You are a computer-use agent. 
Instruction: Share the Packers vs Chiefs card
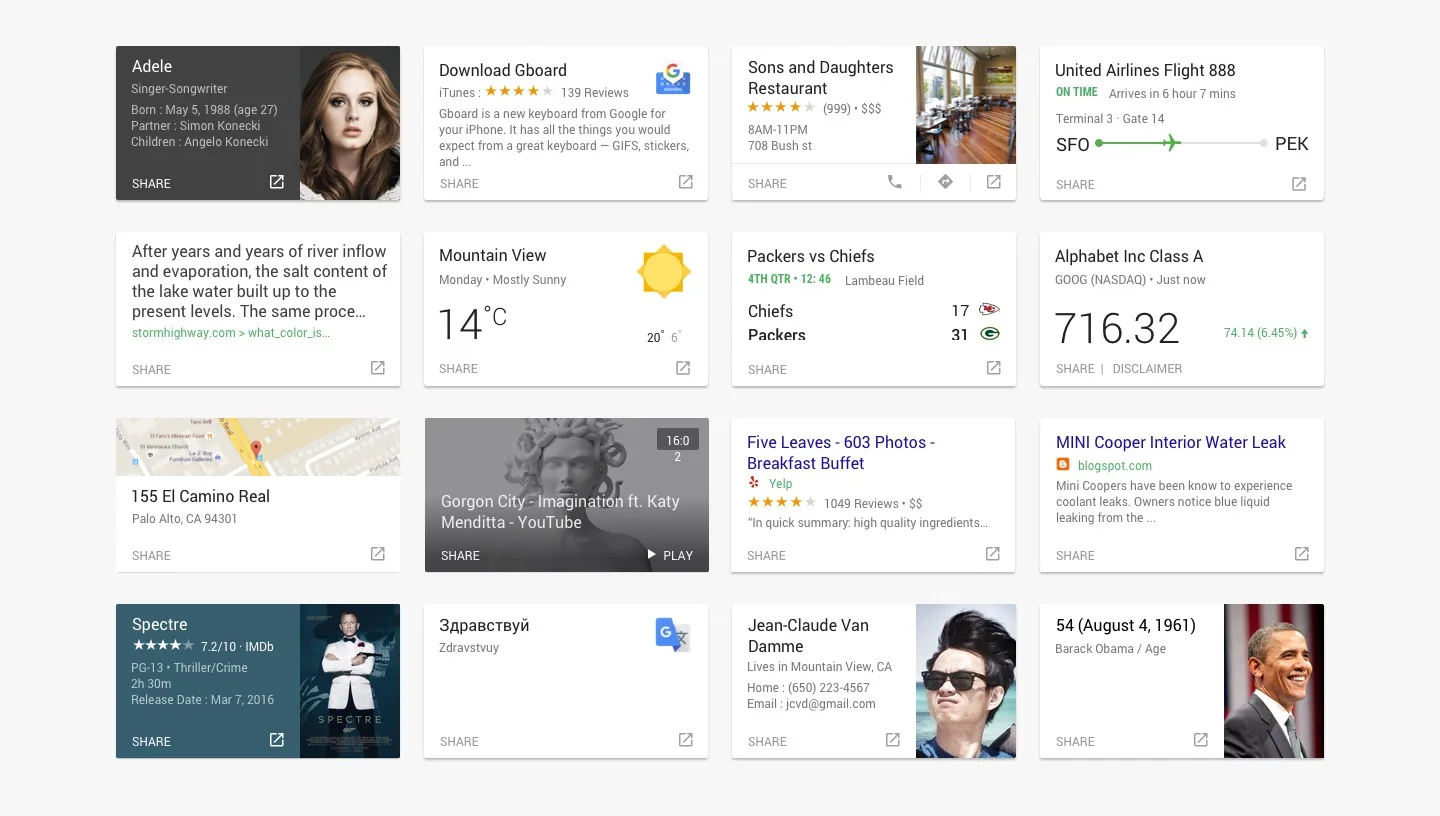pos(767,370)
